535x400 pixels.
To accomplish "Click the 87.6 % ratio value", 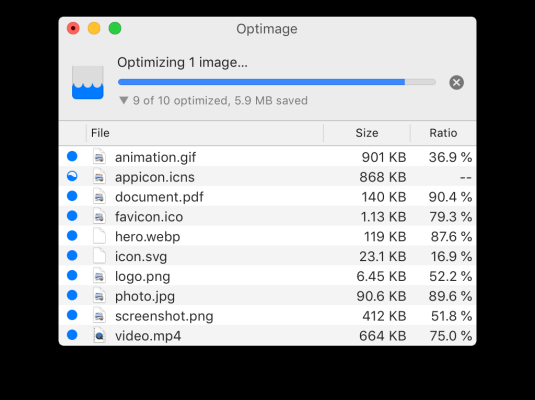I will [x=451, y=237].
